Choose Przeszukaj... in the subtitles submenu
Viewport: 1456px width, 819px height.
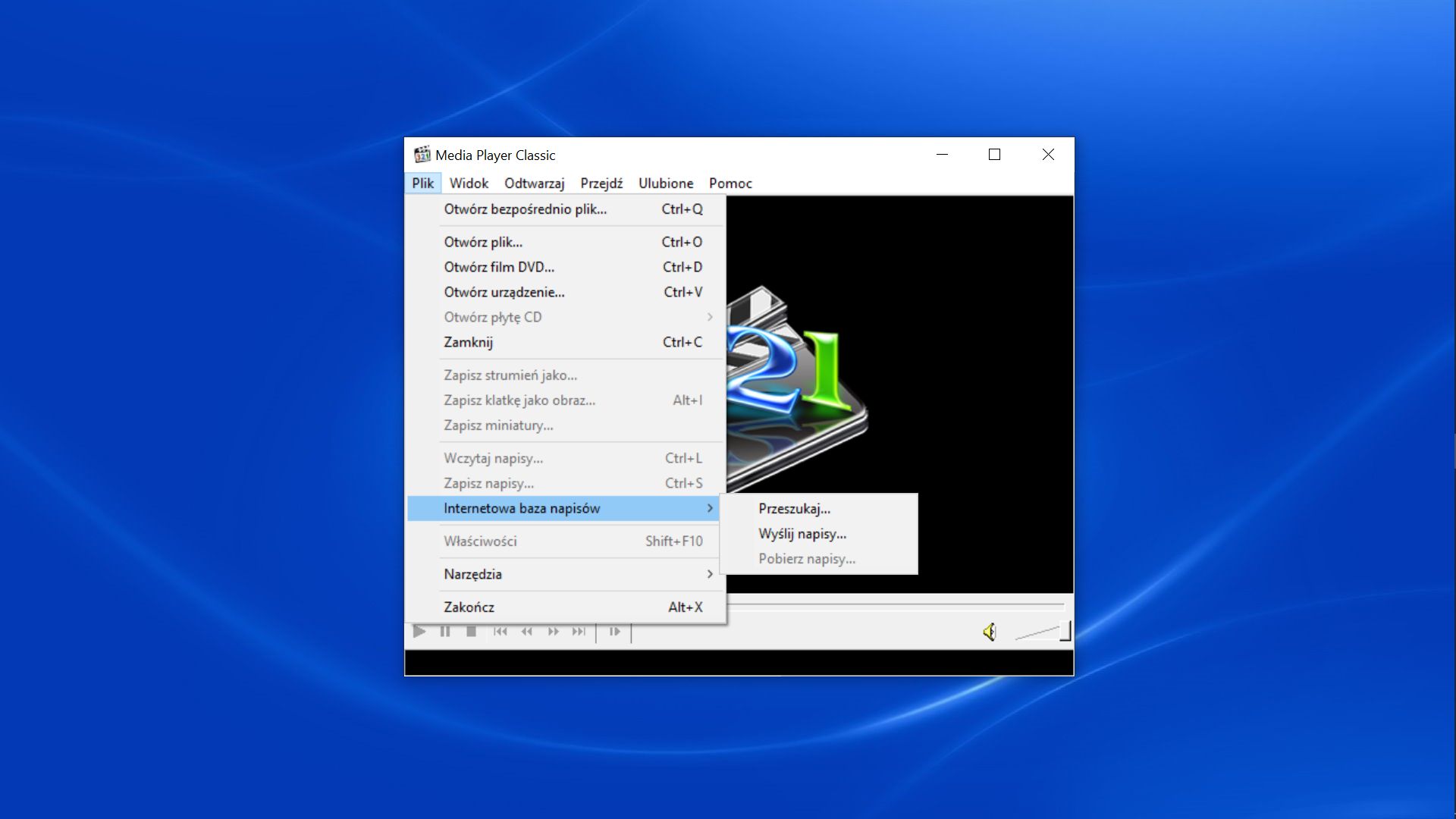[819, 509]
